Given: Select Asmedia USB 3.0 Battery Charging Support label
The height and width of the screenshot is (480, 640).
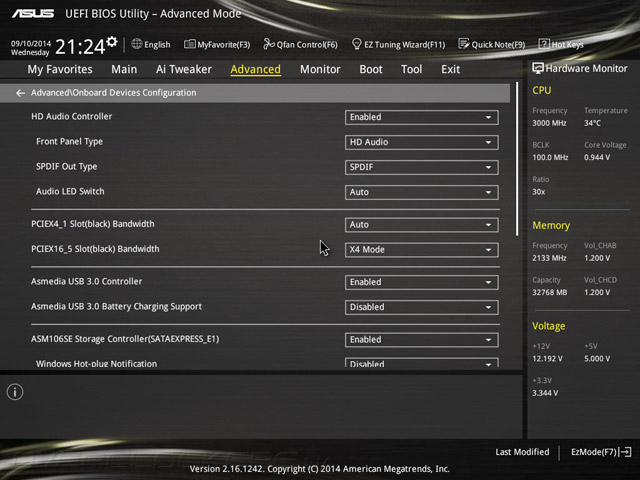Looking at the screenshot, I should (116, 307).
